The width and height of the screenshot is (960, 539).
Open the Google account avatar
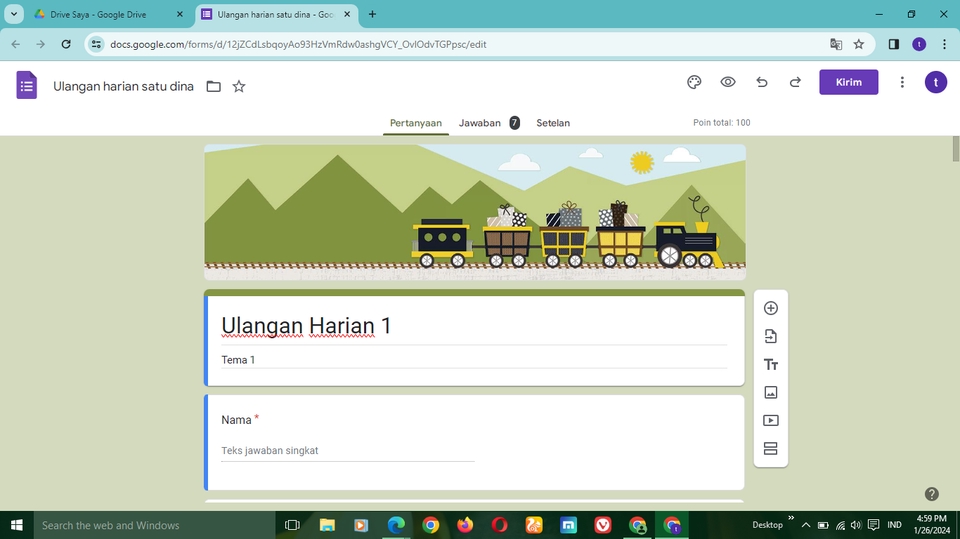pos(936,82)
